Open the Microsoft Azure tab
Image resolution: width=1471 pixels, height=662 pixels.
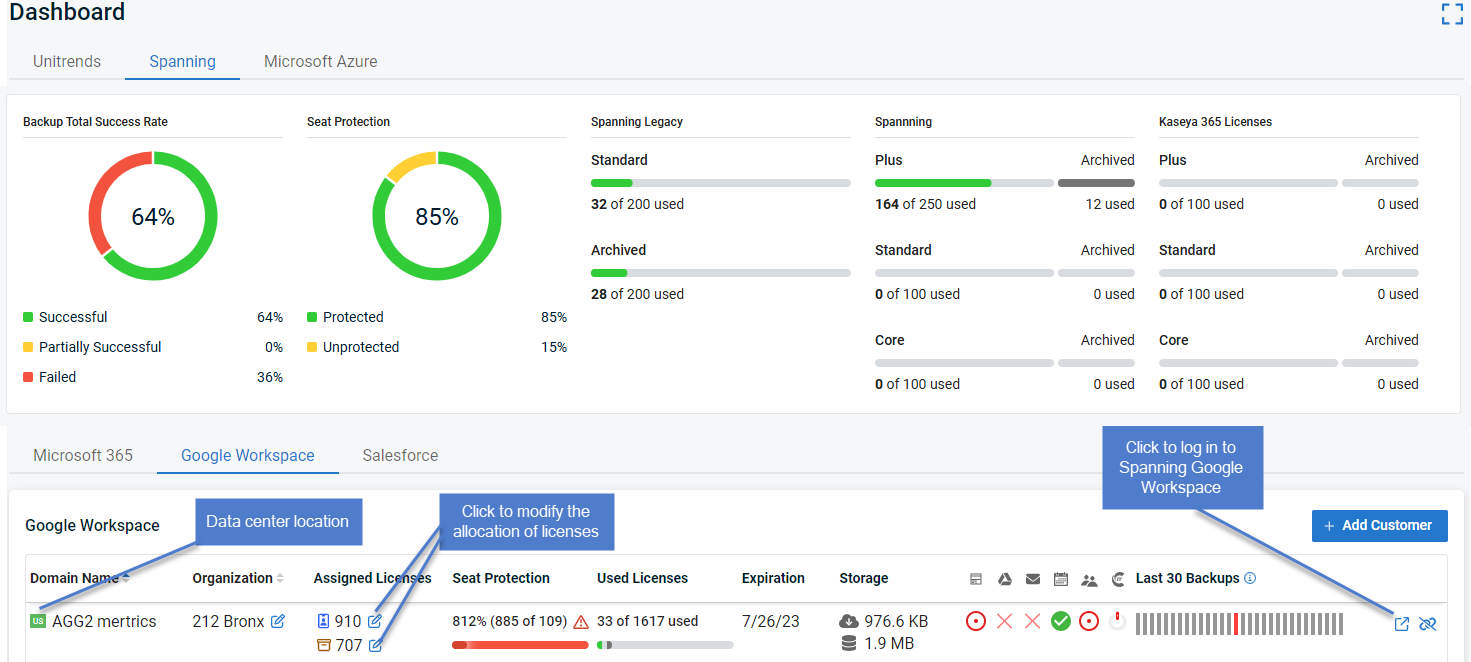pos(321,61)
